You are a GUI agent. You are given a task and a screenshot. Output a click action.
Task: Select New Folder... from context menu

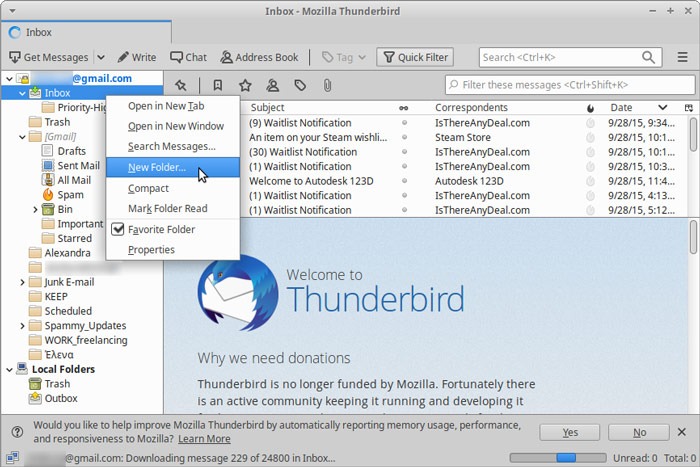(173, 167)
